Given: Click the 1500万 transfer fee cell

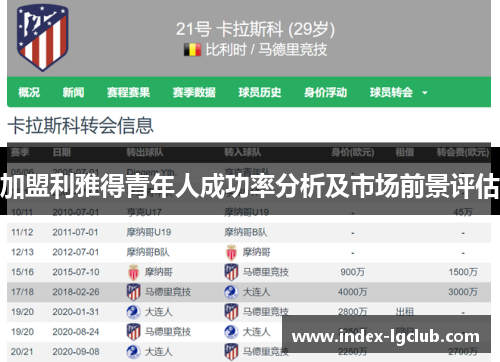Looking at the screenshot, I should pyautogui.click(x=463, y=272).
